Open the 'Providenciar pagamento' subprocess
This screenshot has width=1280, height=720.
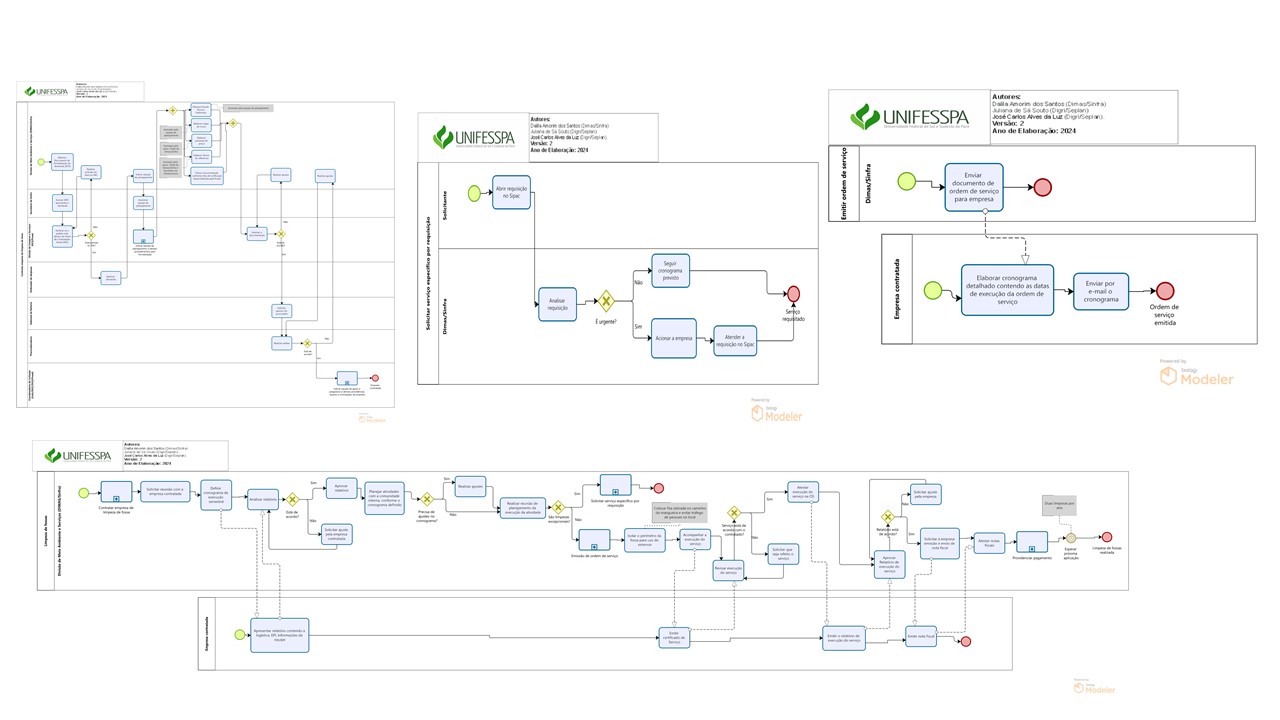coord(1032,542)
